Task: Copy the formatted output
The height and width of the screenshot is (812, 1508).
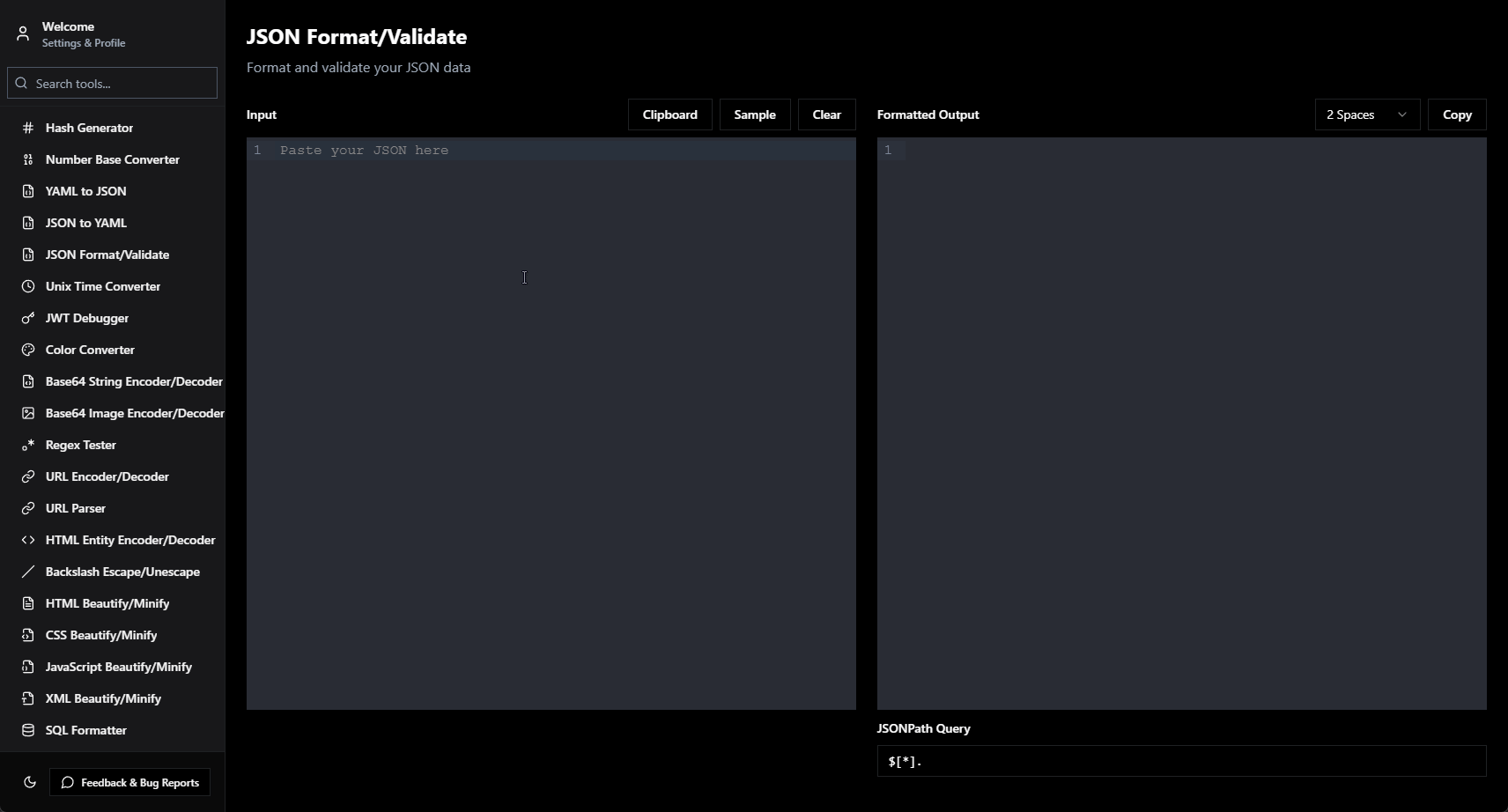Action: pos(1456,114)
